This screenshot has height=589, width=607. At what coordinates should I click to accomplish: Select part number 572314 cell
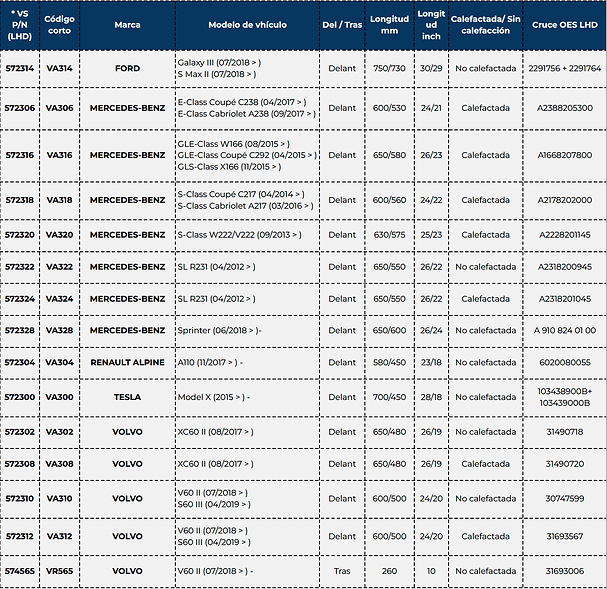19,68
